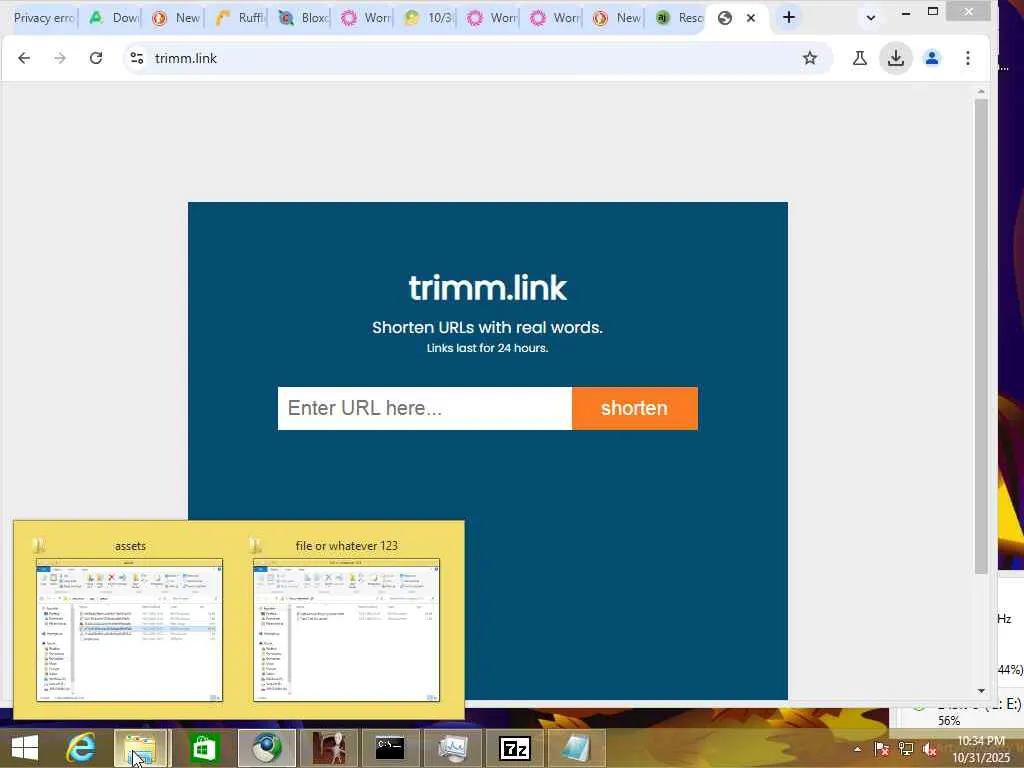Open the performance monitor taskbar icon
The width and height of the screenshot is (1024, 768).
click(453, 748)
